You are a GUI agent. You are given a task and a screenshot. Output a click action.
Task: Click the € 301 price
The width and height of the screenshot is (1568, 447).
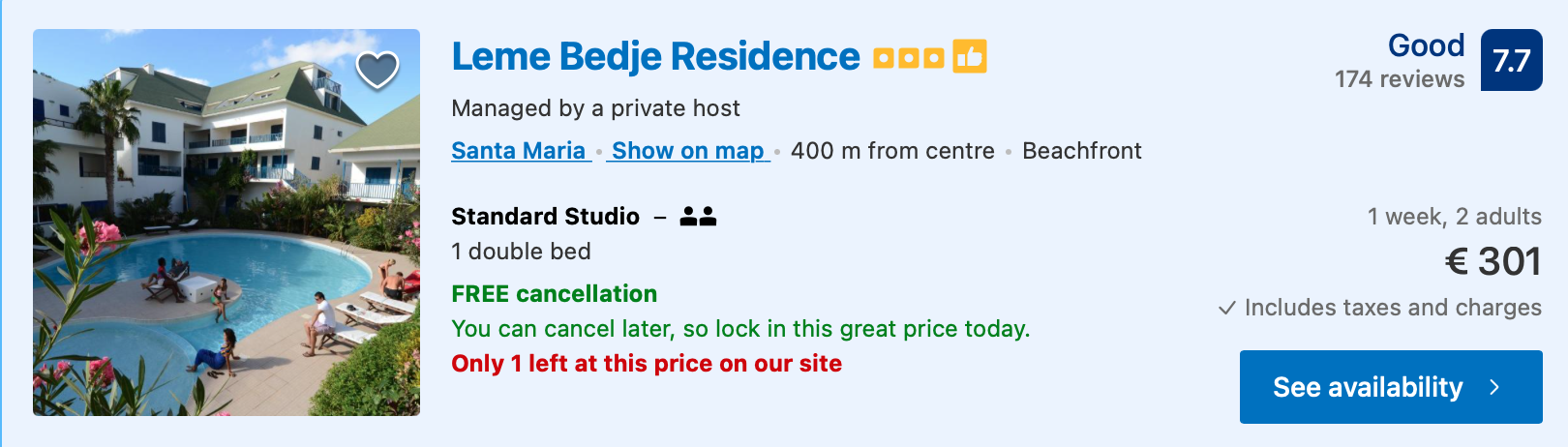(x=1493, y=261)
